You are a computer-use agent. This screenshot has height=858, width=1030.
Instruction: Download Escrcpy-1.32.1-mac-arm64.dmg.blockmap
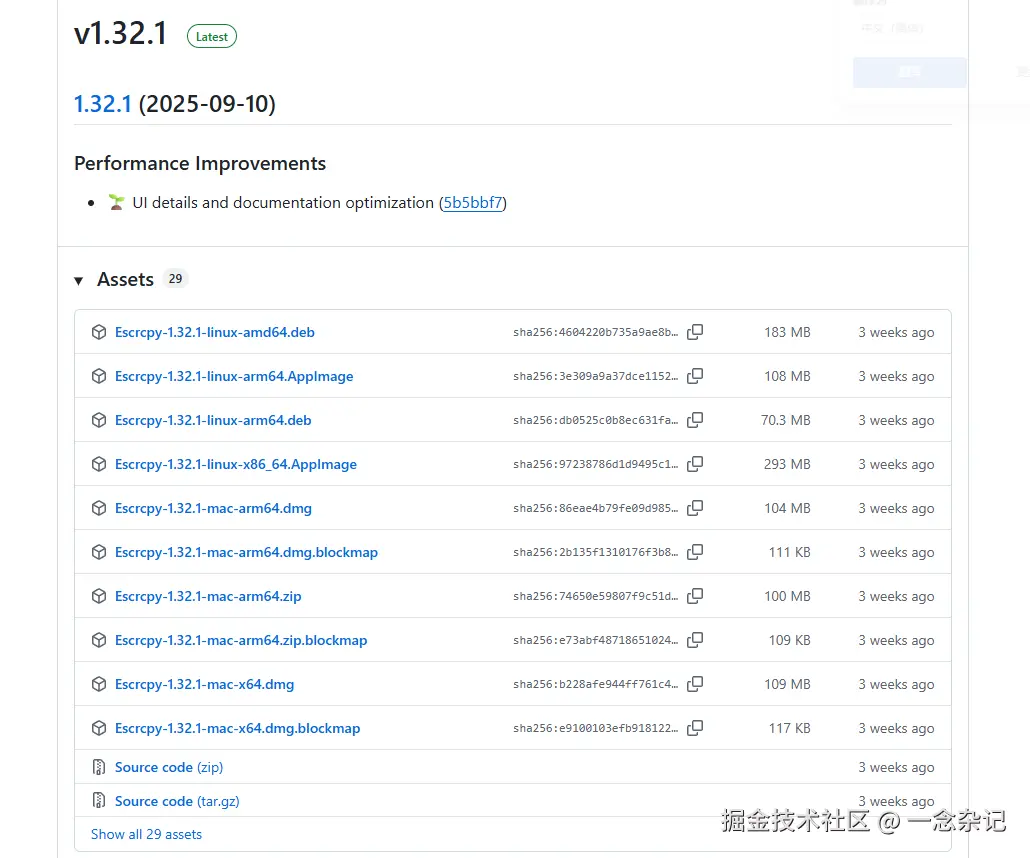click(246, 553)
